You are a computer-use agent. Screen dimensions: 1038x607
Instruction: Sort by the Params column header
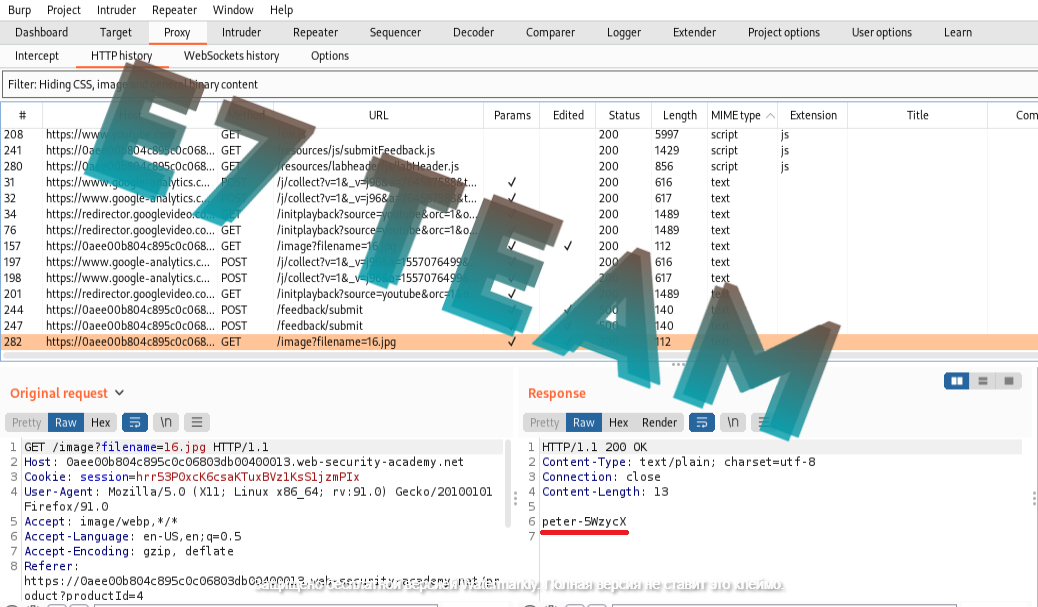pyautogui.click(x=512, y=115)
